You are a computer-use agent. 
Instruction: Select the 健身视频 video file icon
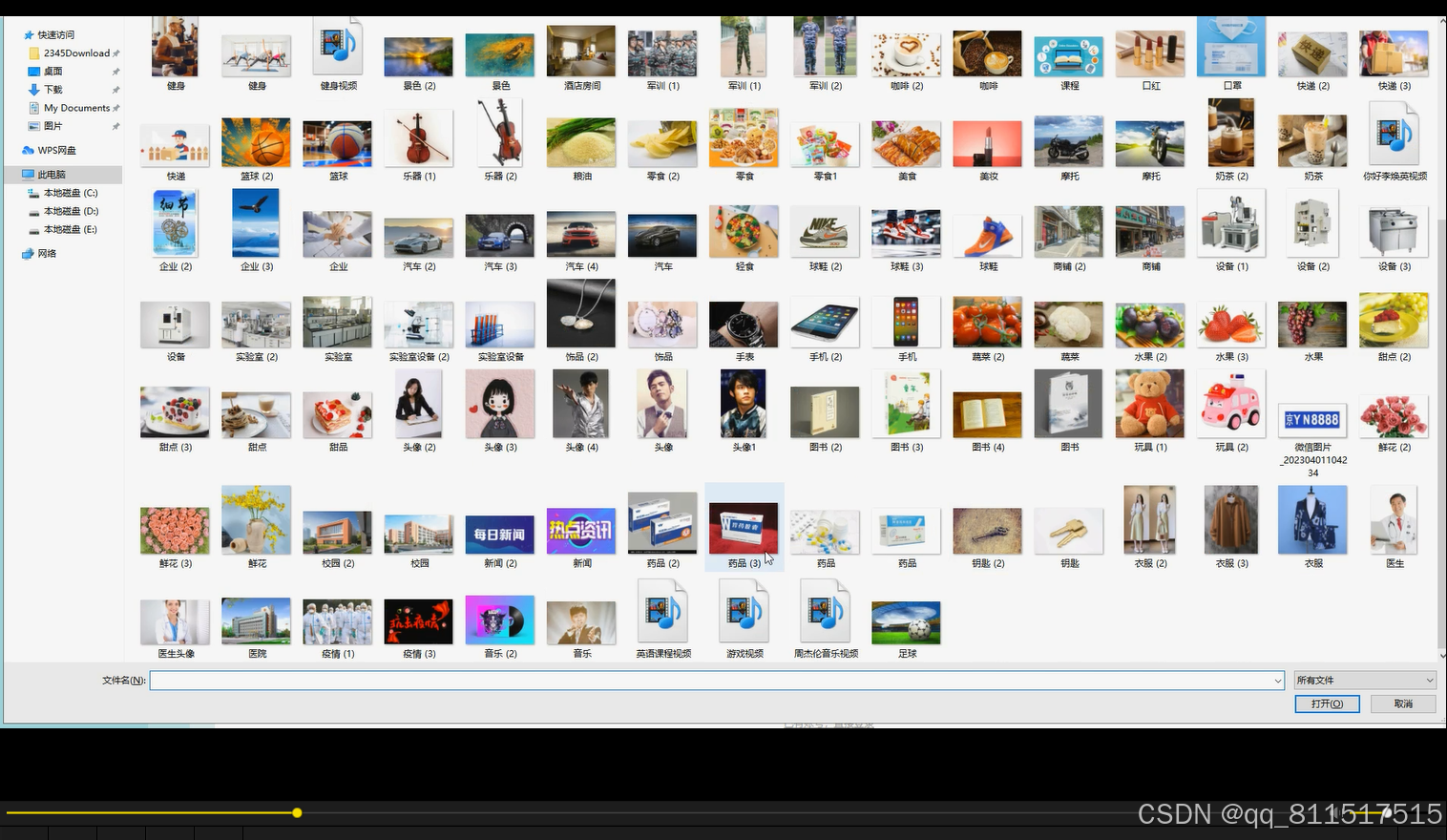point(338,48)
